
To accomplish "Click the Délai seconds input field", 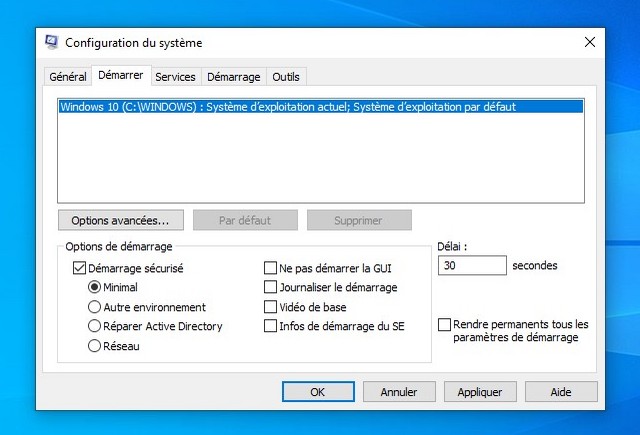I will tap(472, 266).
